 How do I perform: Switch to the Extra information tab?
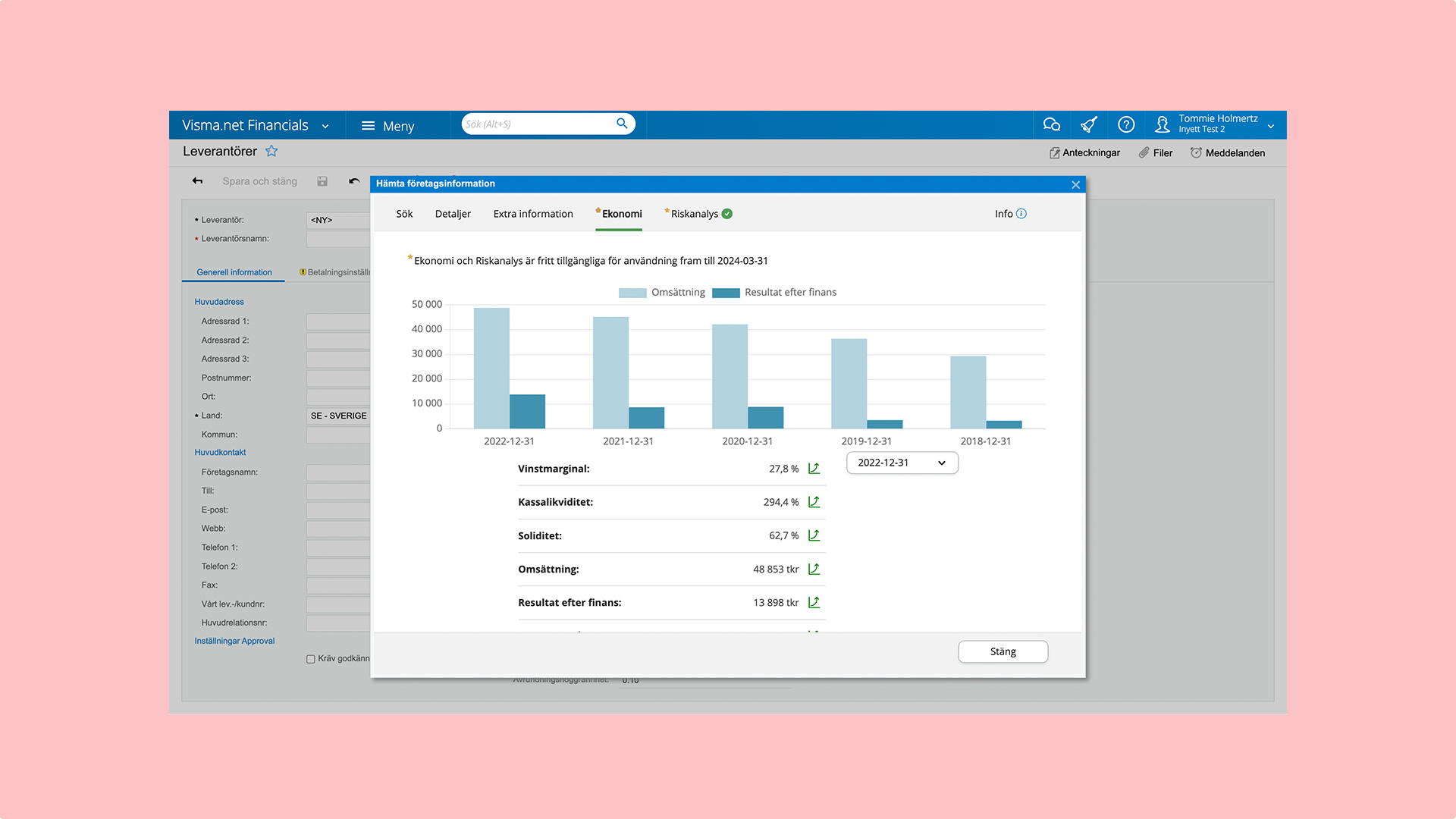pos(533,214)
